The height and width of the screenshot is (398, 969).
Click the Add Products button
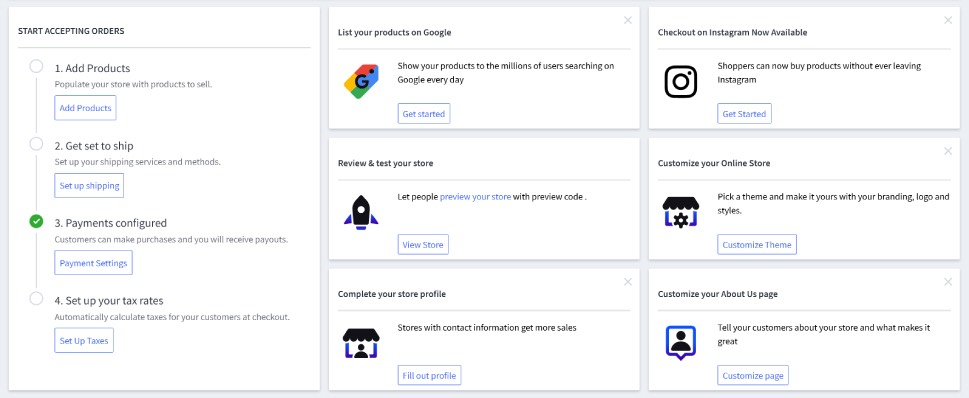click(x=85, y=108)
